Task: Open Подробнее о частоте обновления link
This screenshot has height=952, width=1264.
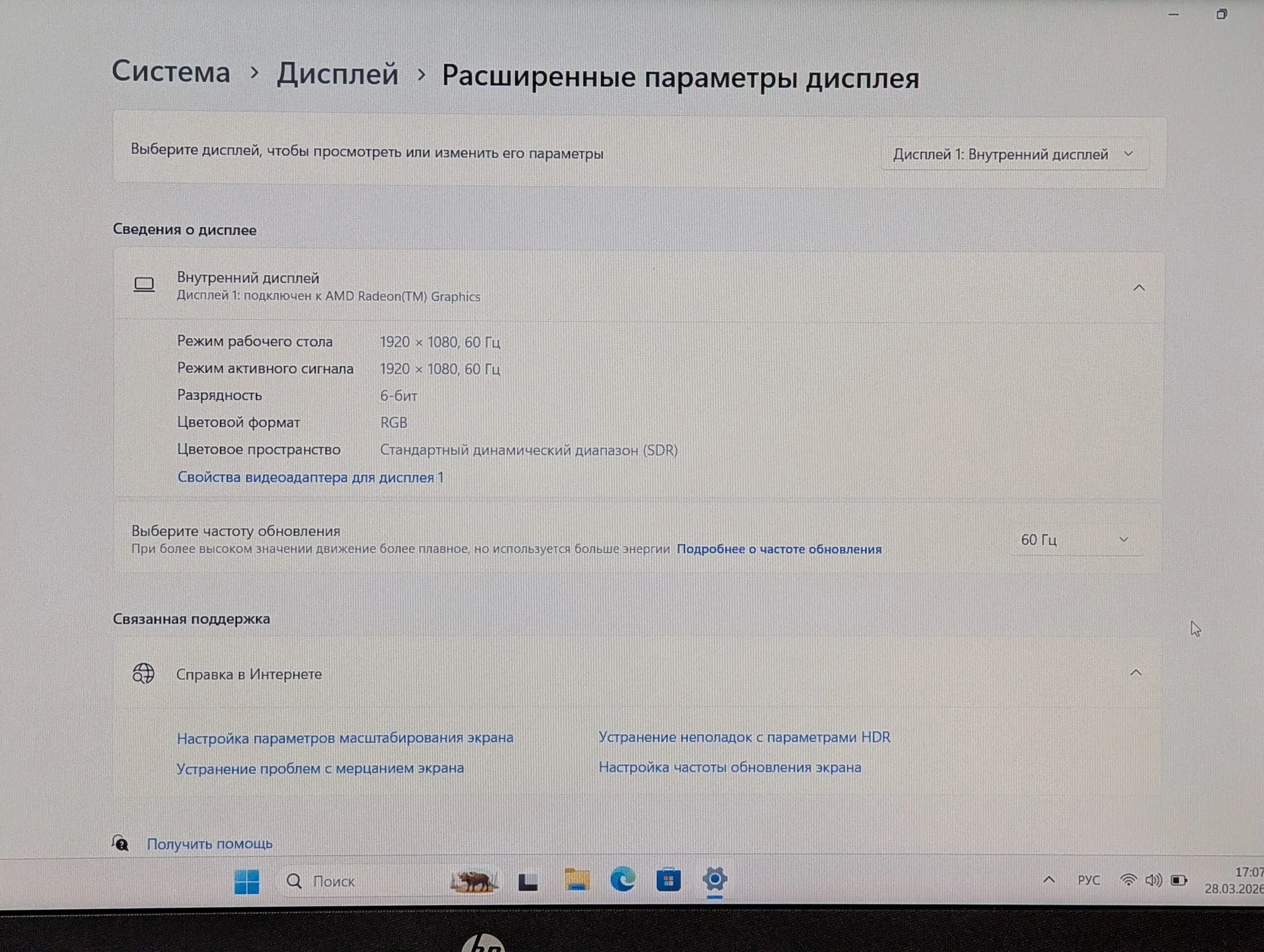Action: click(779, 549)
